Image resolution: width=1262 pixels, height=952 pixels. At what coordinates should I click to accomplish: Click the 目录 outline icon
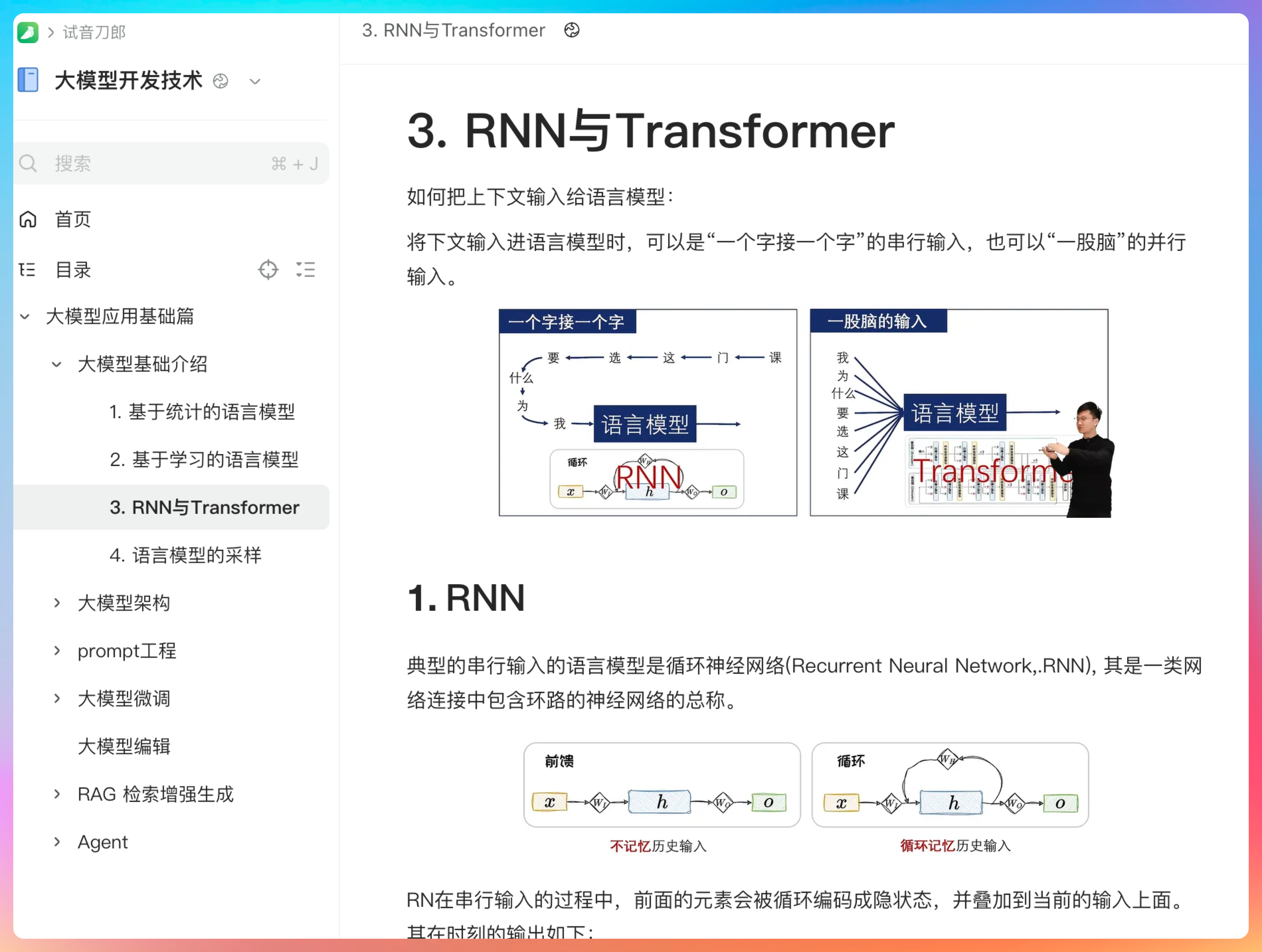[27, 269]
